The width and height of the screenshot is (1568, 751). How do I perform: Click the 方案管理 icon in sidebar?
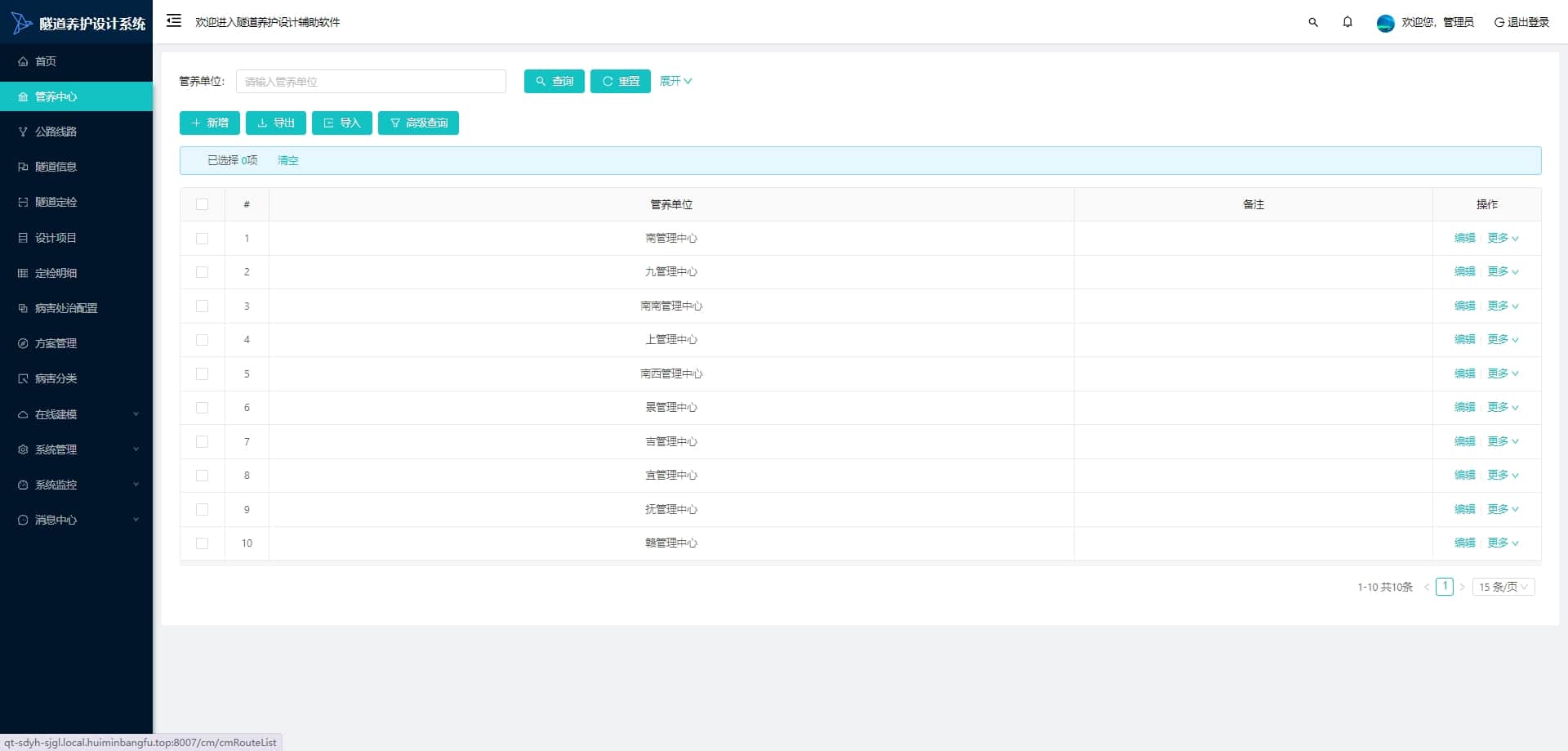point(23,343)
